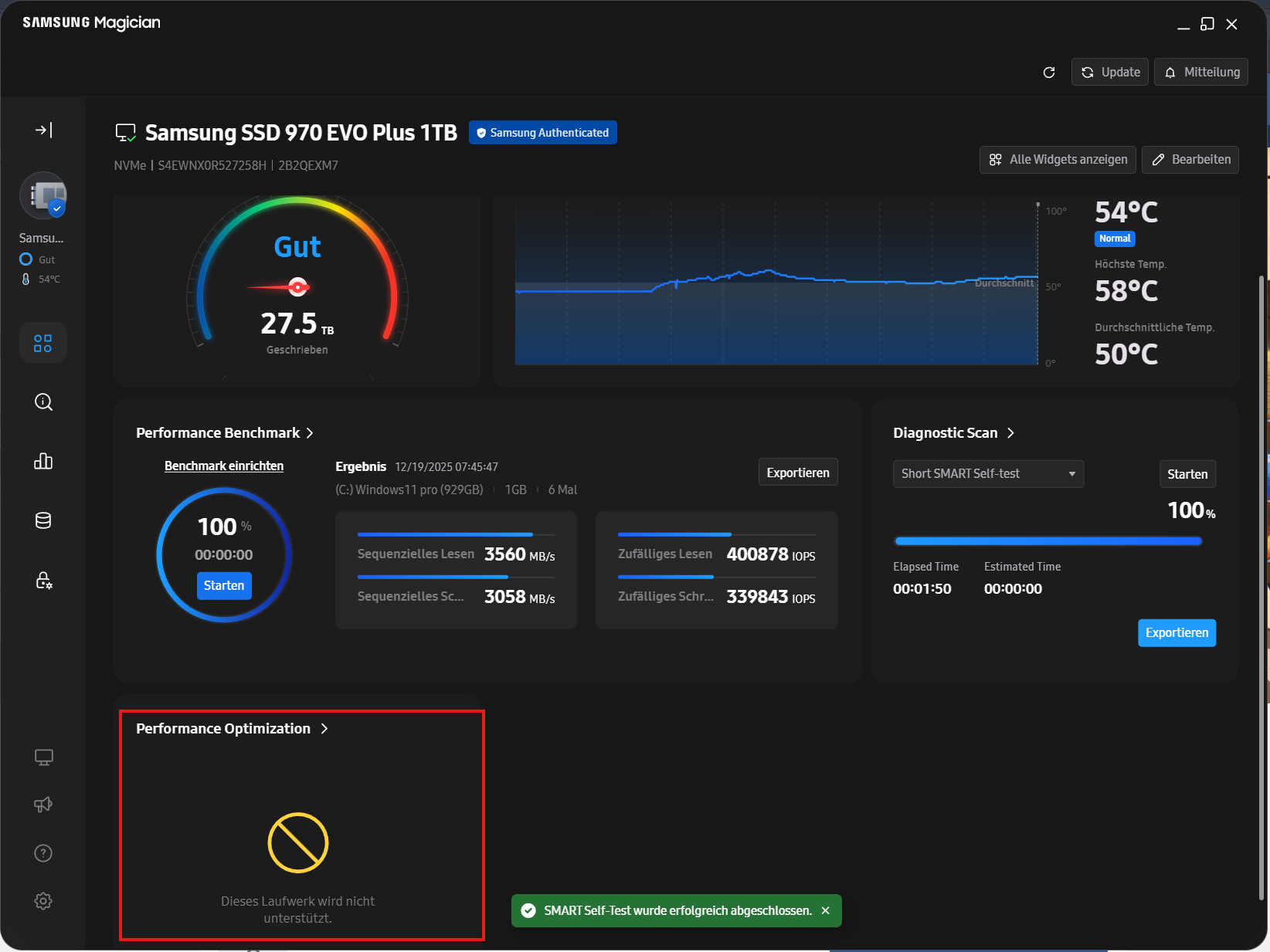Click the 54°C temperature reading in sidebar
1270x952 pixels.
pos(49,280)
